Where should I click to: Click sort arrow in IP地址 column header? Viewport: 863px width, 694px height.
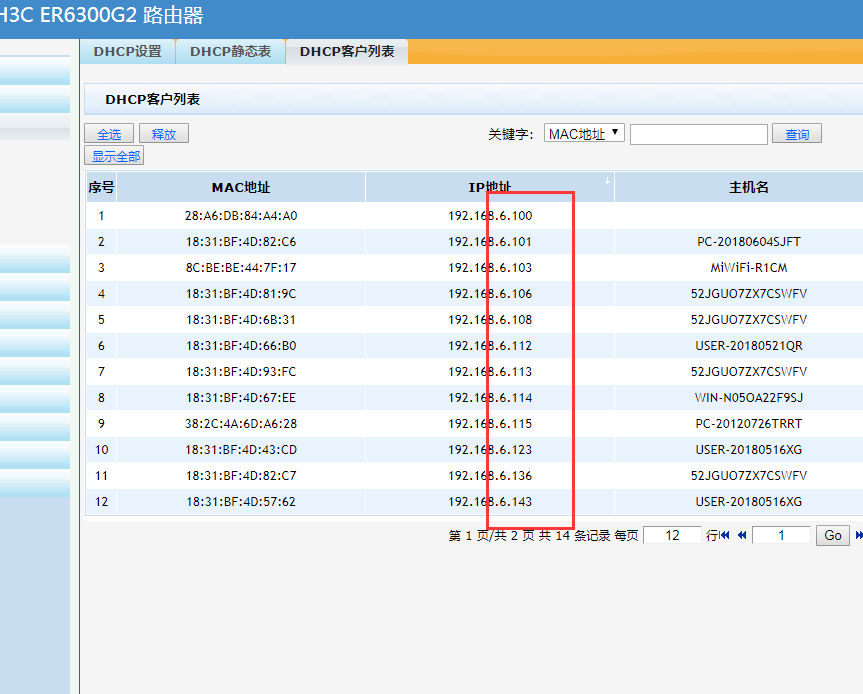pos(607,181)
